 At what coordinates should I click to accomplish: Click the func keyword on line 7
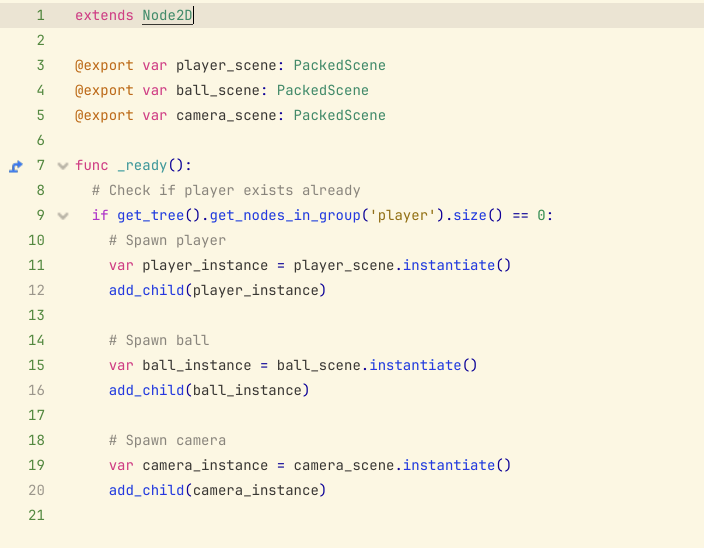[x=92, y=166]
